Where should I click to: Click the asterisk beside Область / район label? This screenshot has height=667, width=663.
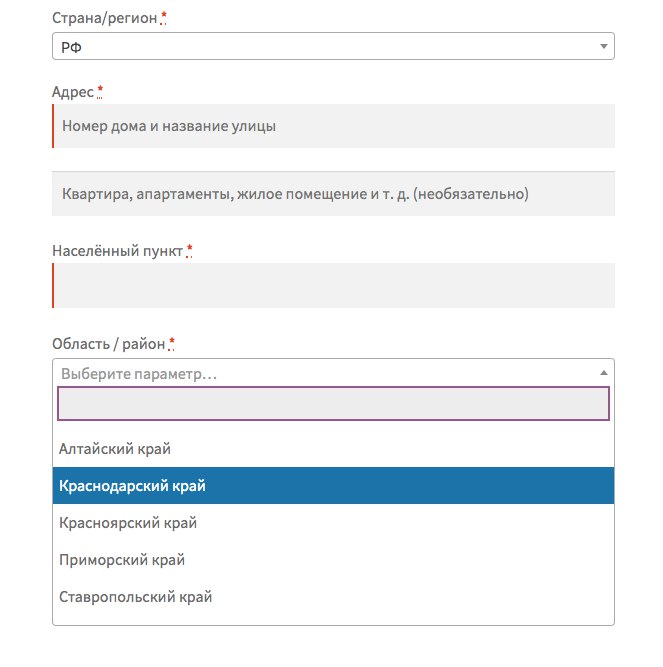point(172,344)
